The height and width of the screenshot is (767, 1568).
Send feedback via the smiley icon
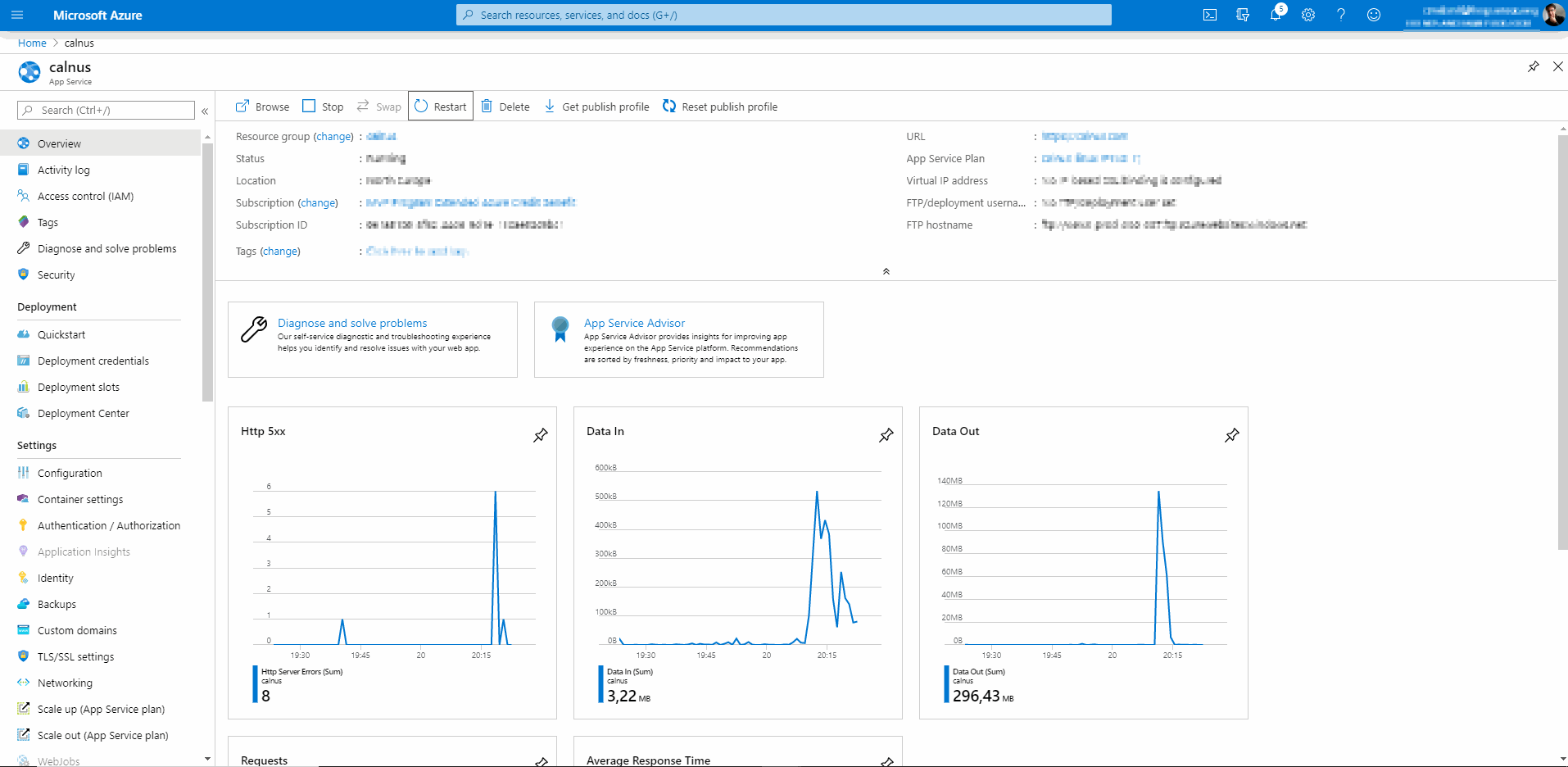pyautogui.click(x=1374, y=15)
